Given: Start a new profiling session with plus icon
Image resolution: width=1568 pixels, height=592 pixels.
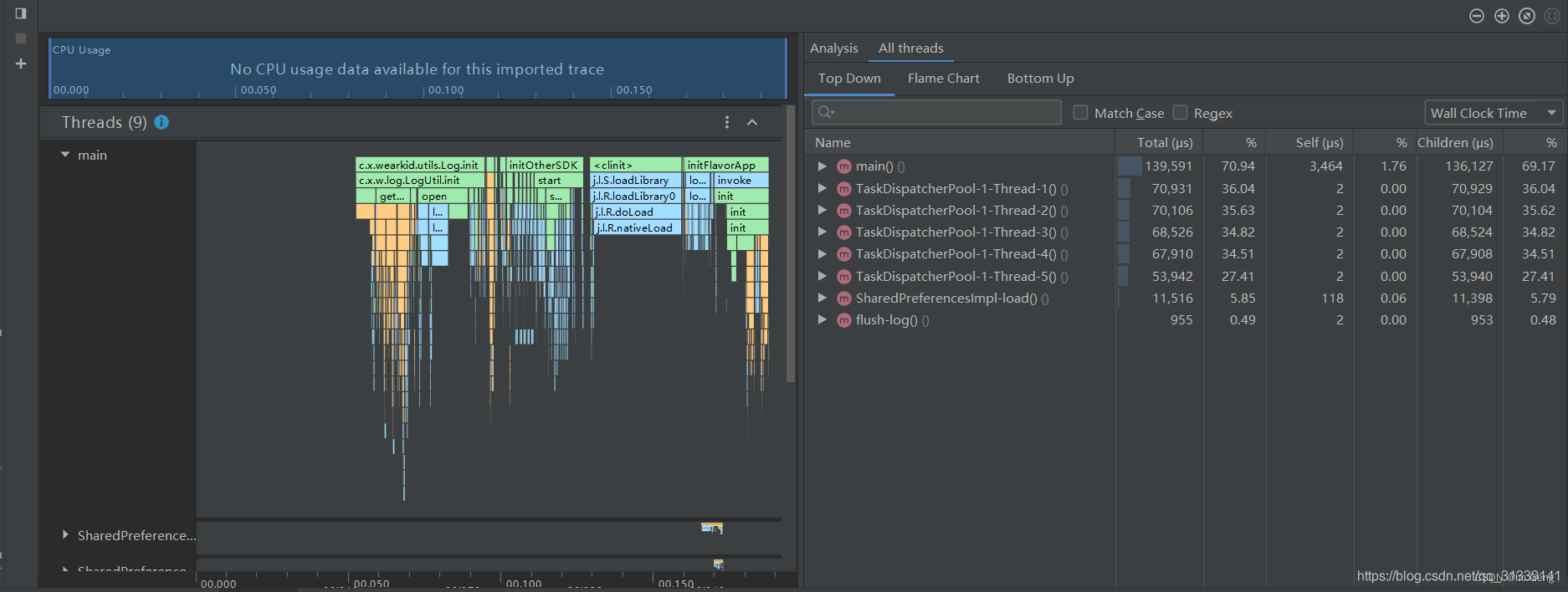Looking at the screenshot, I should click(21, 64).
